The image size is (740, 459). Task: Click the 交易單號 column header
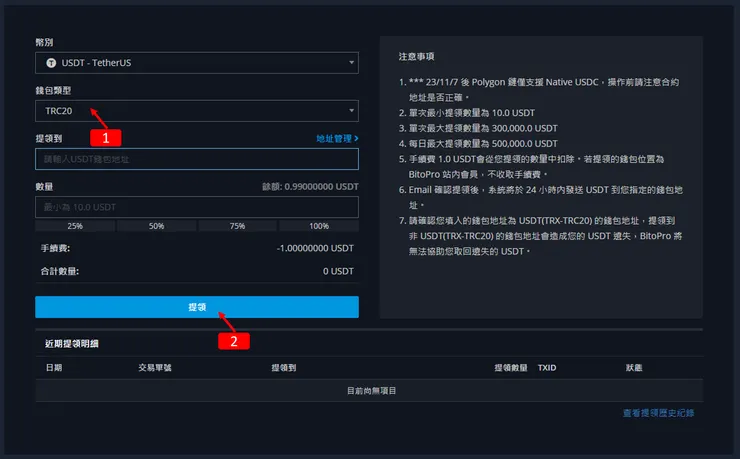(x=155, y=367)
